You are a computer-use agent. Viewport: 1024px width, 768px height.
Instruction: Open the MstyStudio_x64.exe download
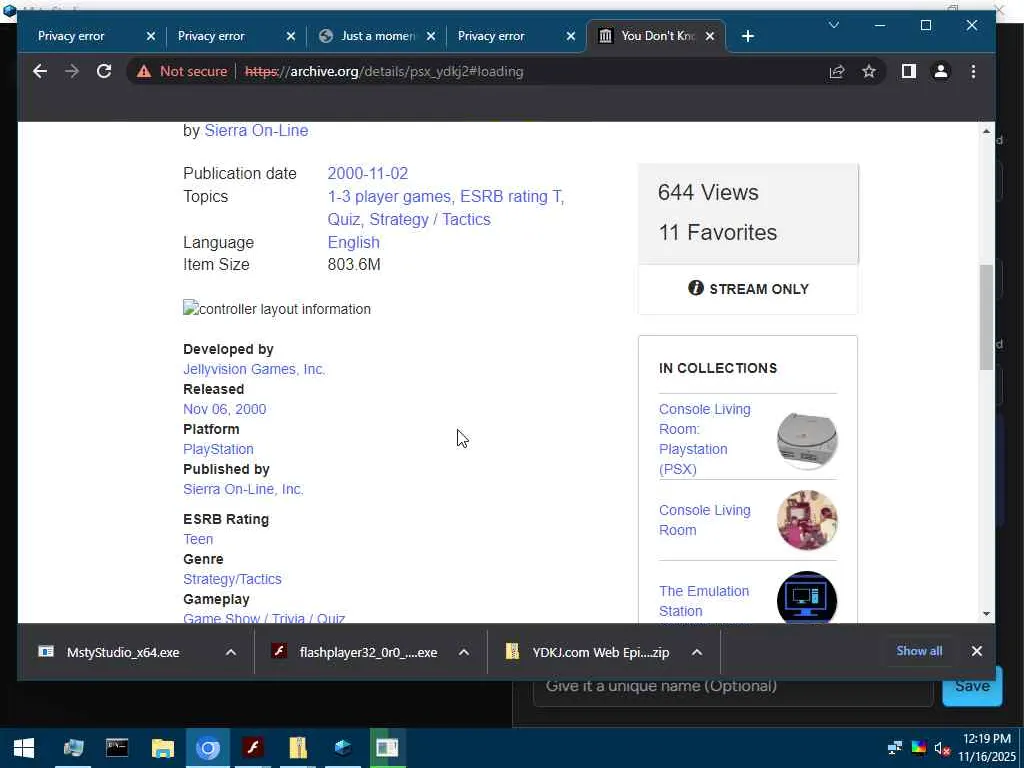(x=123, y=652)
